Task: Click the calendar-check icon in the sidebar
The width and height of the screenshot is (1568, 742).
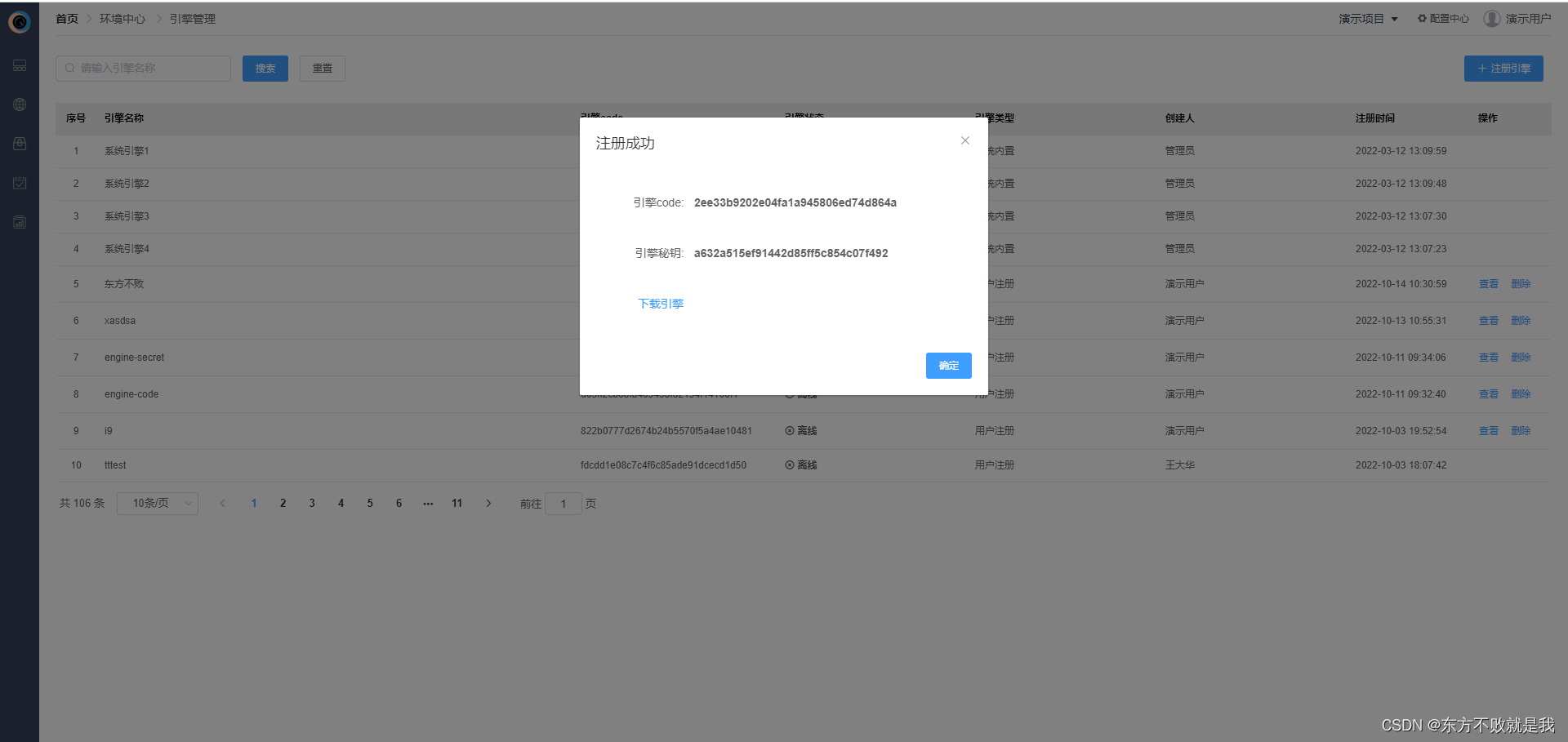Action: pos(20,183)
